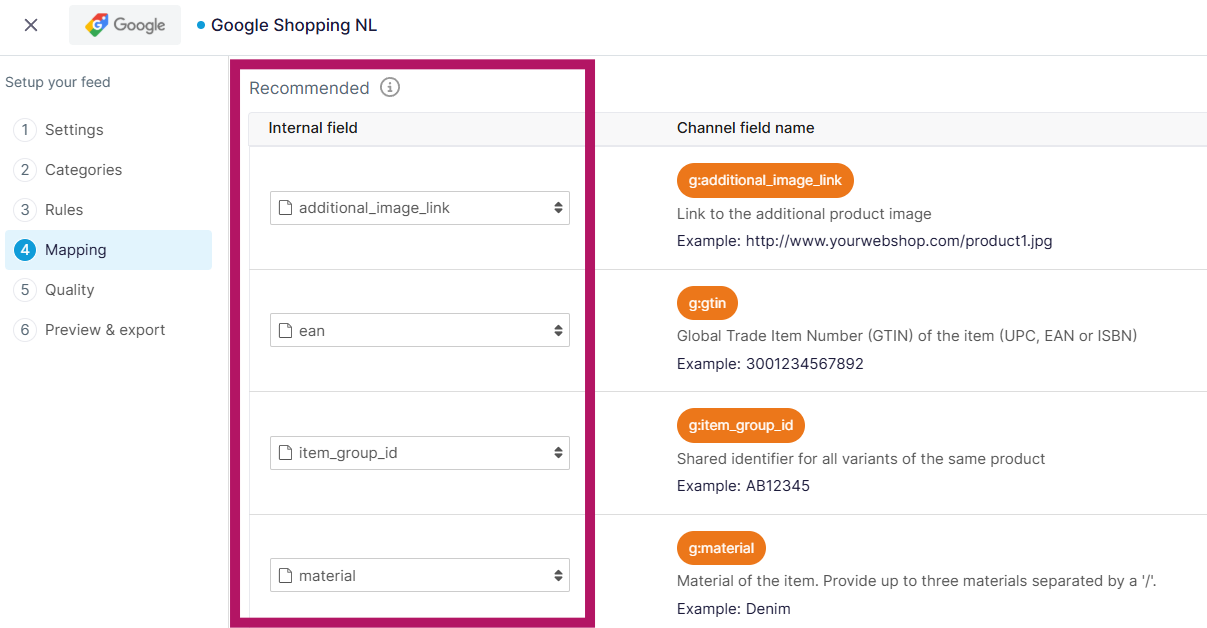The image size is (1207, 628).
Task: Click Link to the additional product image text
Action: point(804,214)
